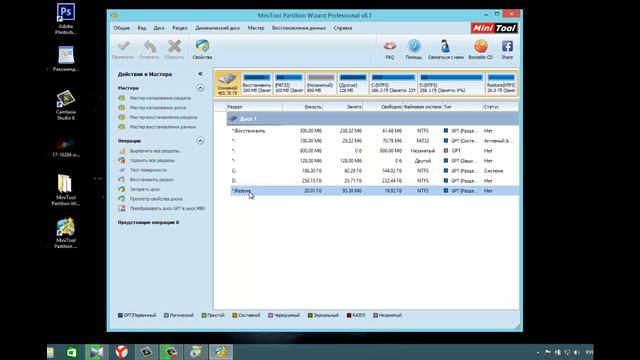Viewport: 640px width, 360px height.
Task: Click the Contact us (Связаться с нами) icon
Action: [445, 47]
